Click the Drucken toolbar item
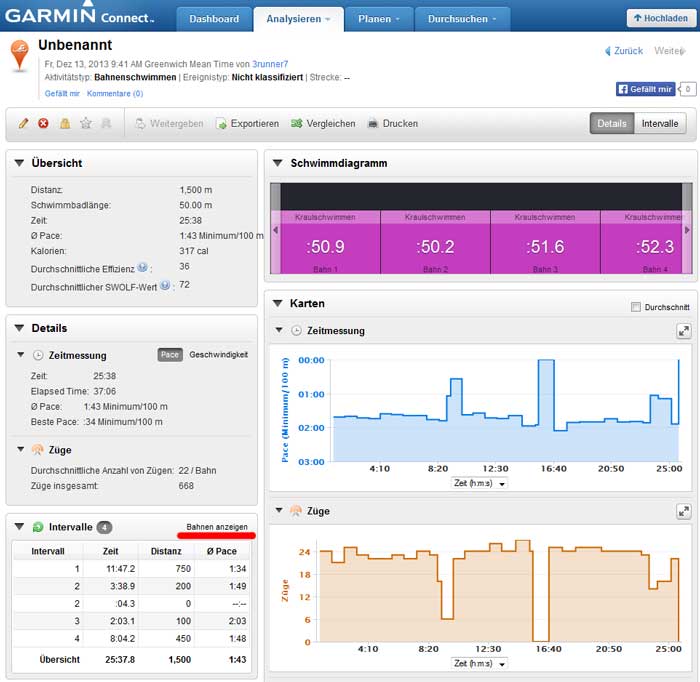 [392, 124]
